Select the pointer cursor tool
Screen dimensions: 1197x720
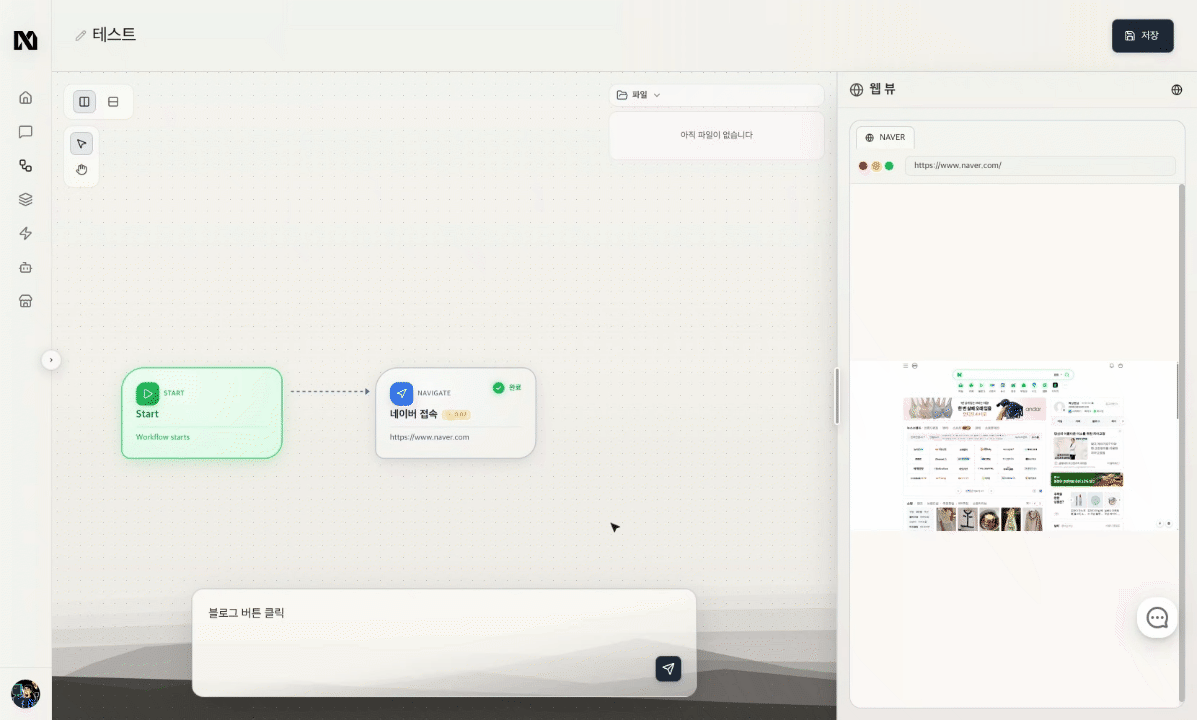pos(82,144)
